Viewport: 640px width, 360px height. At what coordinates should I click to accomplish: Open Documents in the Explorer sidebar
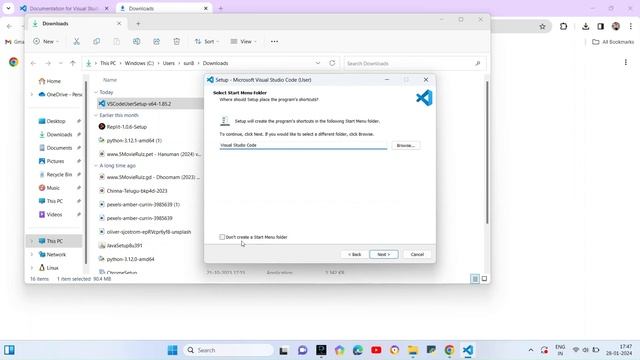(59, 148)
